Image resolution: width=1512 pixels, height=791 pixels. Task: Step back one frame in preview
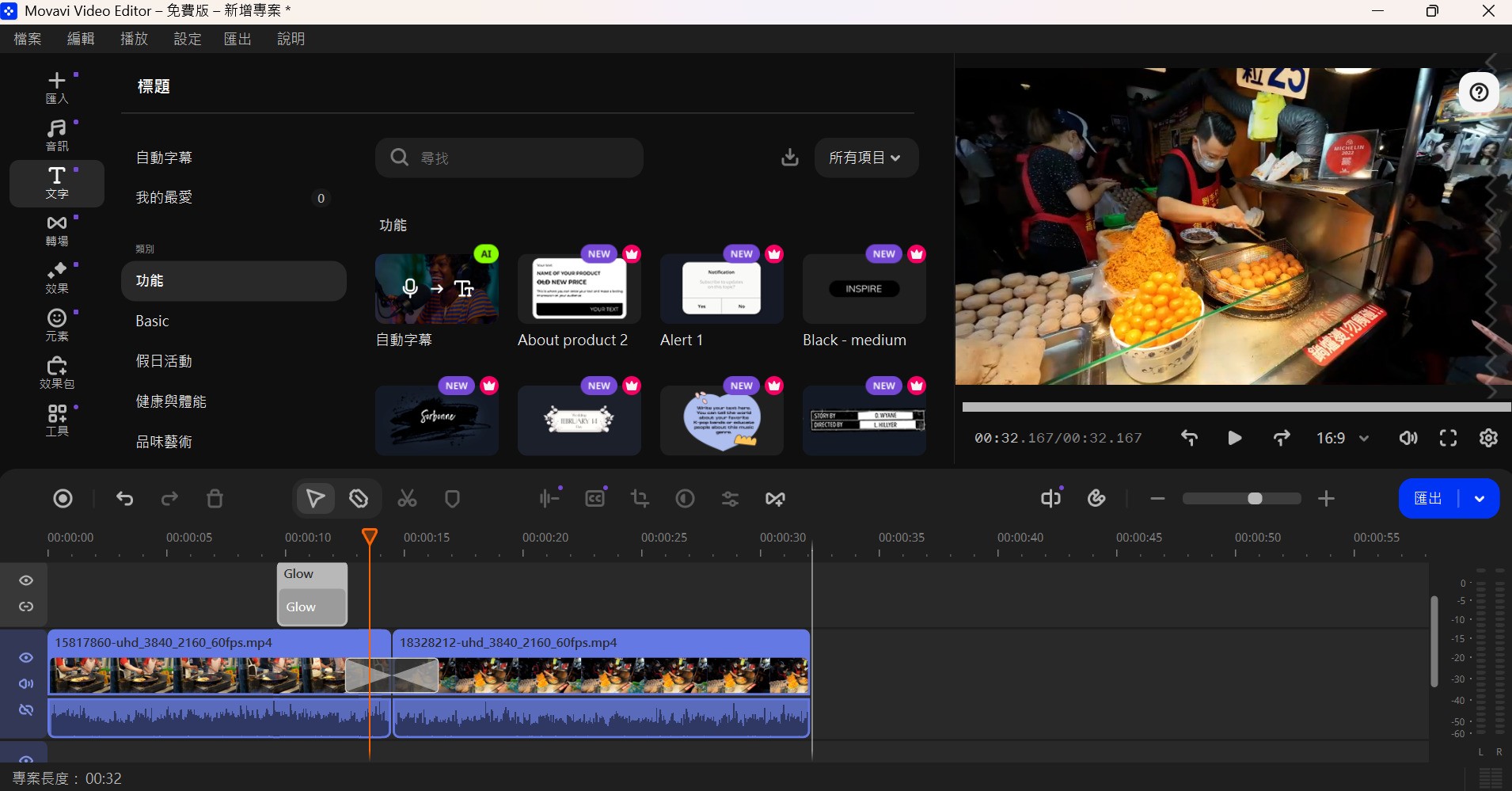pyautogui.click(x=1189, y=438)
